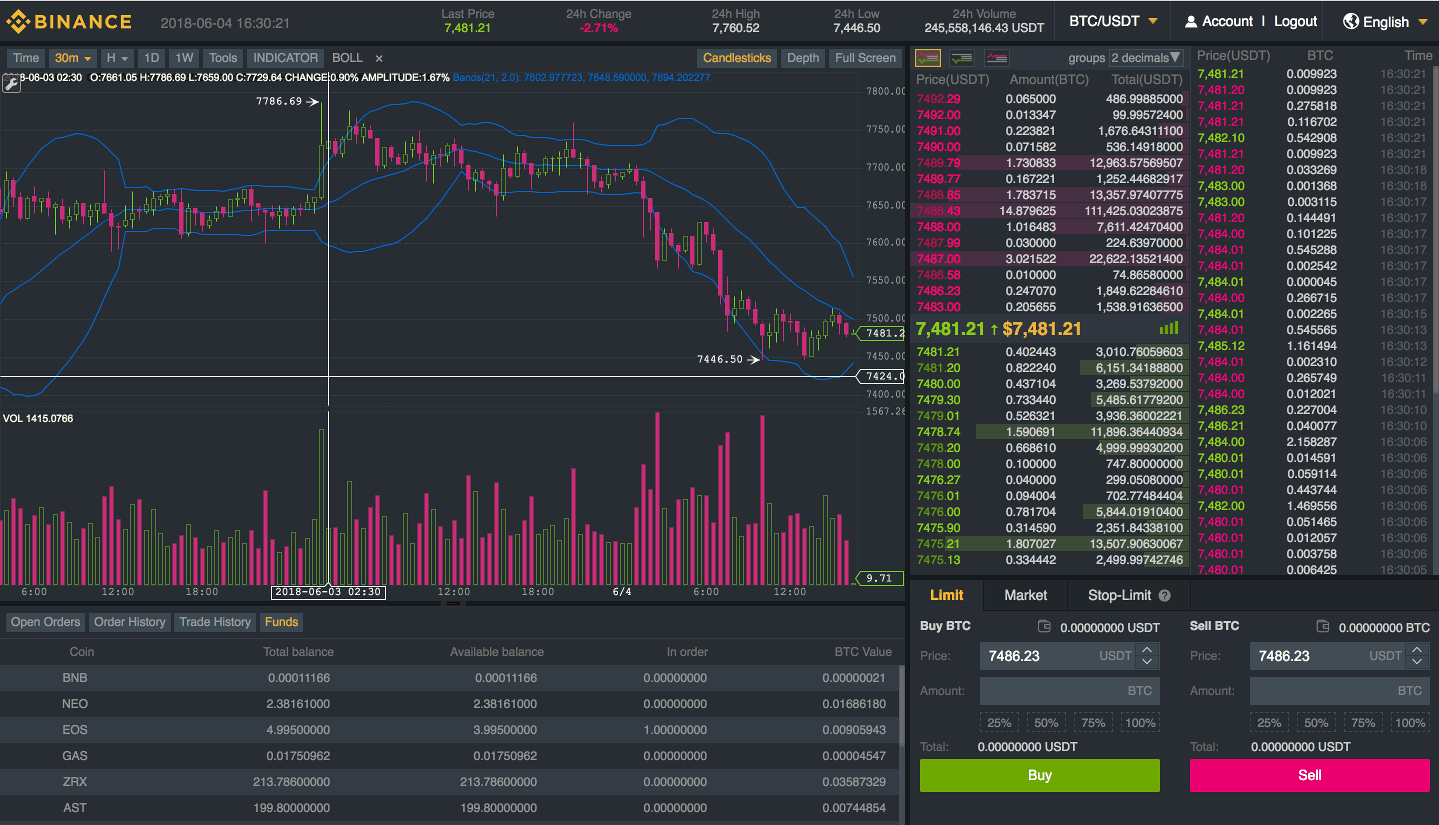Click the Buy Amount input field
Viewport: 1439px width, 825px height.
pos(1069,690)
